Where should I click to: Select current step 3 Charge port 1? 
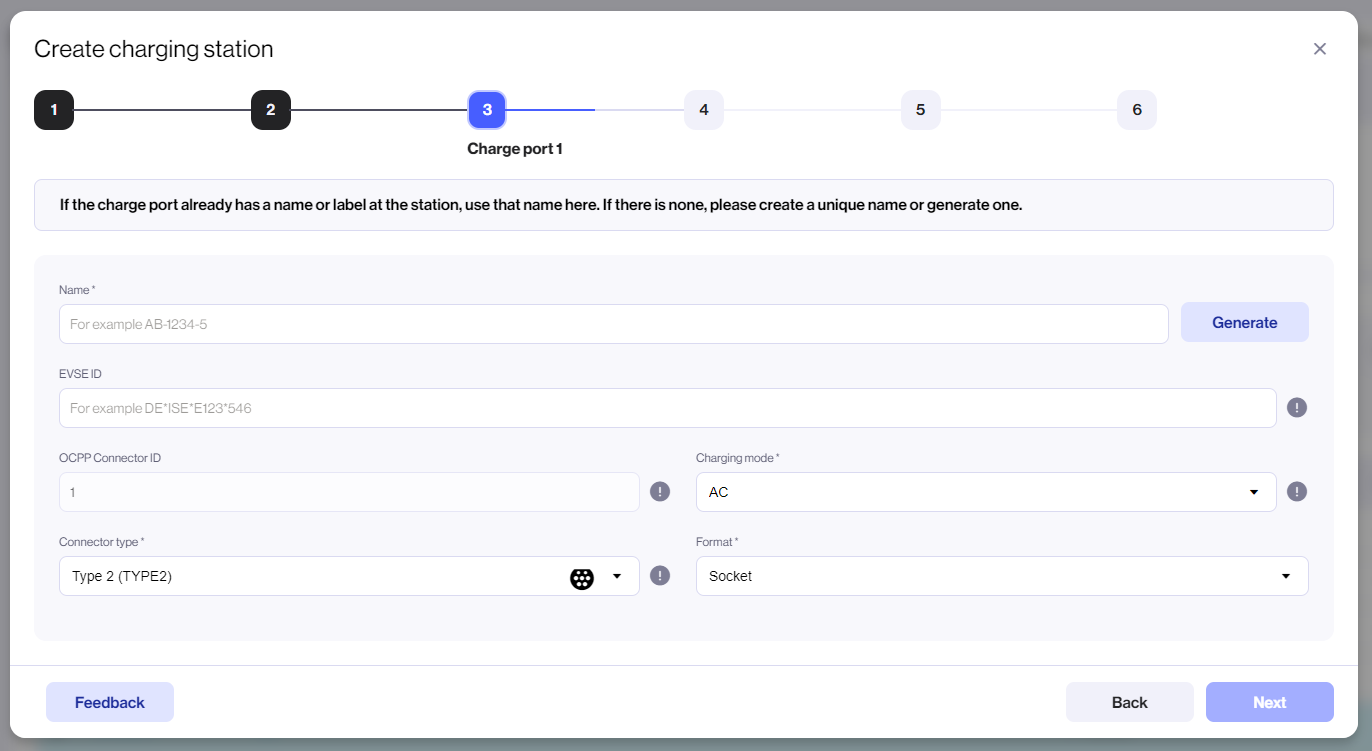point(487,110)
